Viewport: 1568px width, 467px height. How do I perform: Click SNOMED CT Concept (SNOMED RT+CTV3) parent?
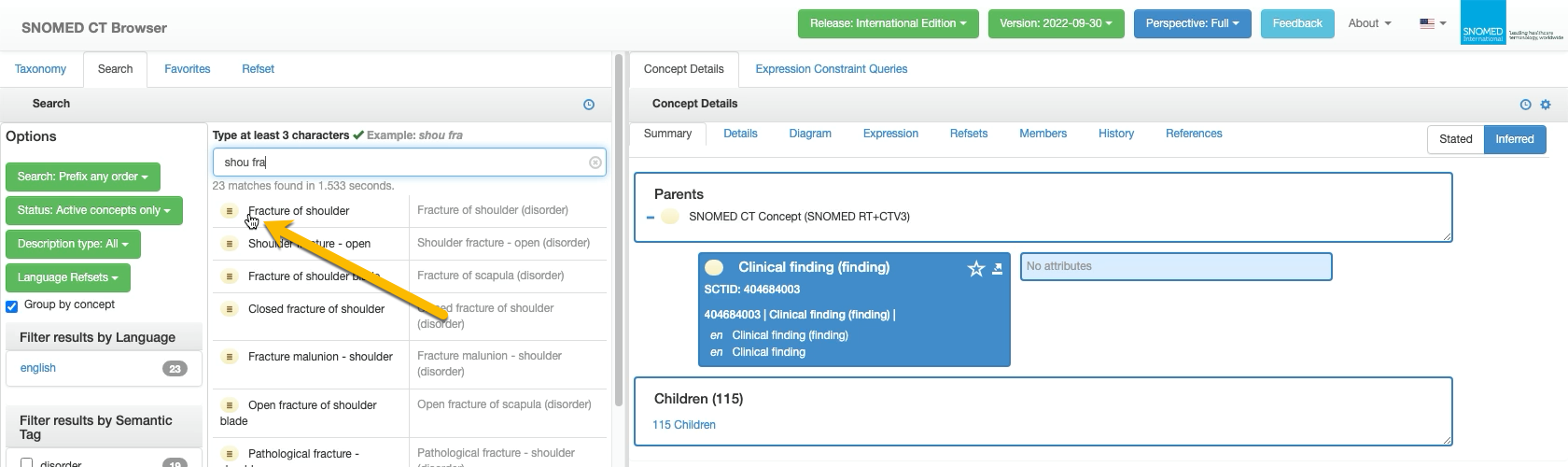[799, 217]
